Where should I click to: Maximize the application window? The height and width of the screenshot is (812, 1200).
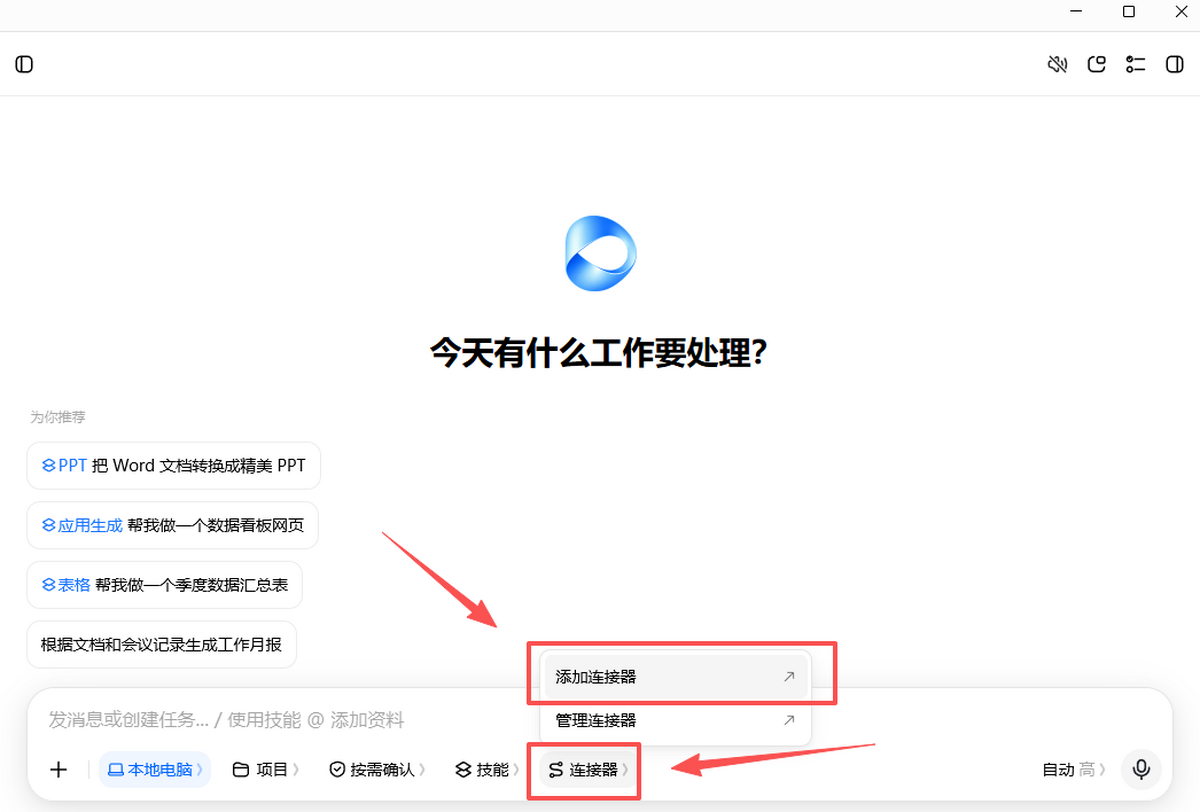point(1129,12)
